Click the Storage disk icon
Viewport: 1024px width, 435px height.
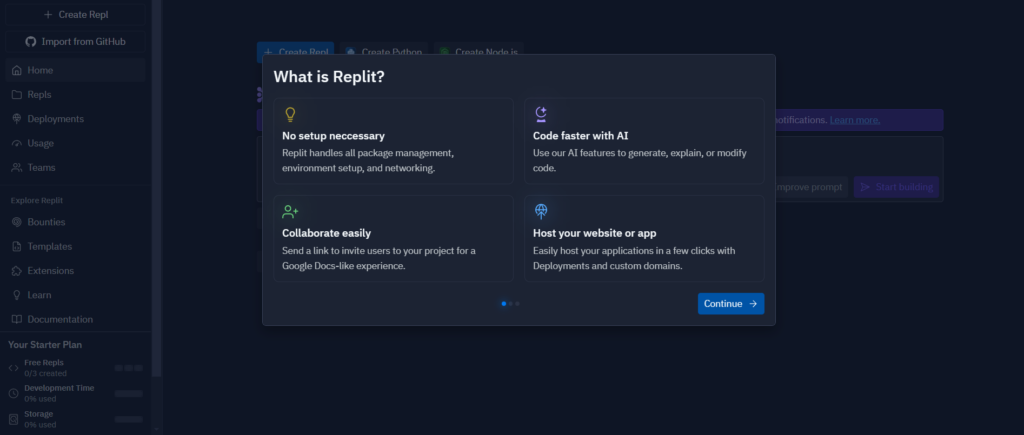13,419
